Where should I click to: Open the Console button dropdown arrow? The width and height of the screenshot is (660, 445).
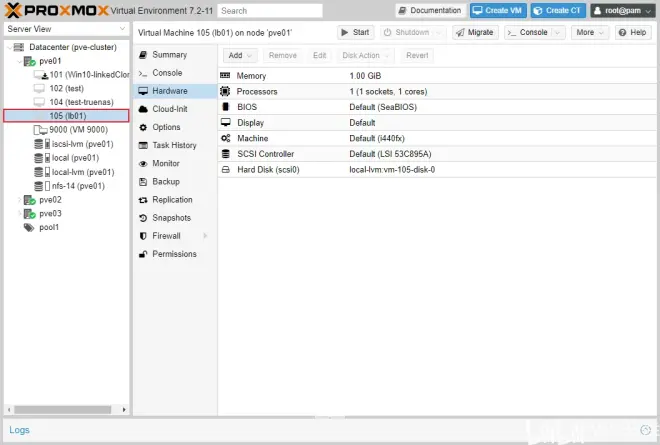pyautogui.click(x=558, y=32)
